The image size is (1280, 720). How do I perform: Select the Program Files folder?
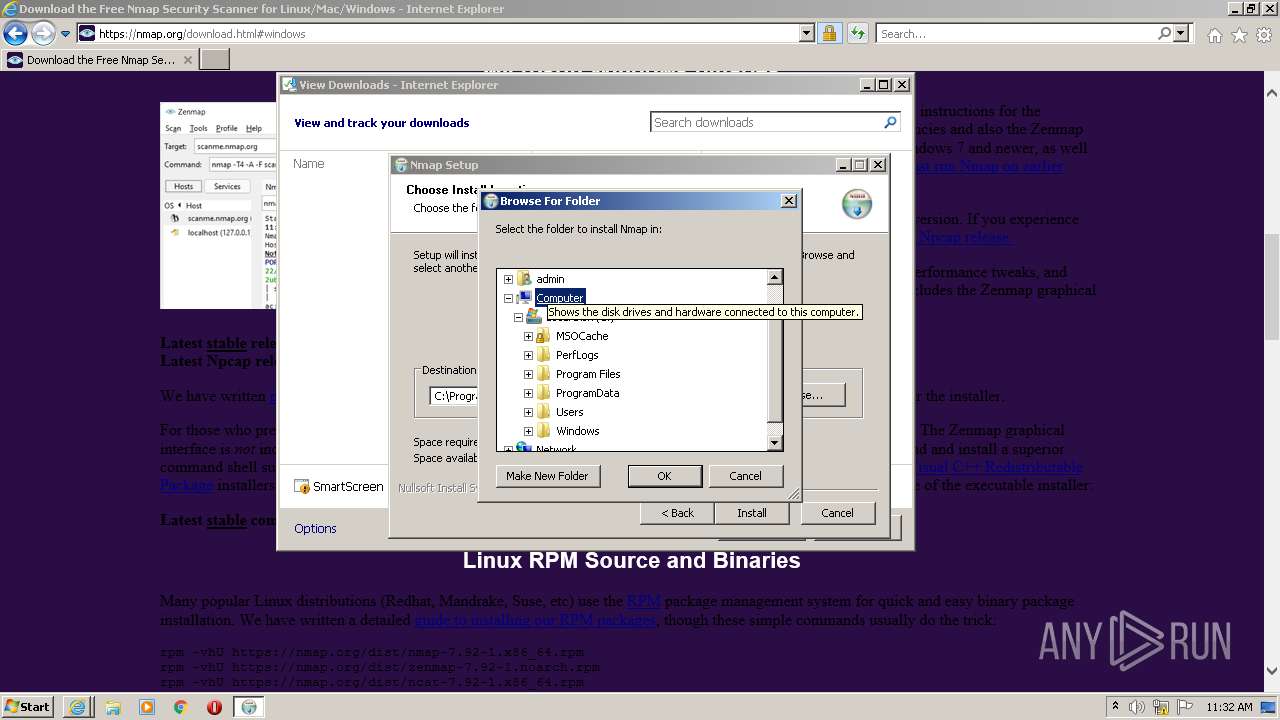click(x=588, y=374)
